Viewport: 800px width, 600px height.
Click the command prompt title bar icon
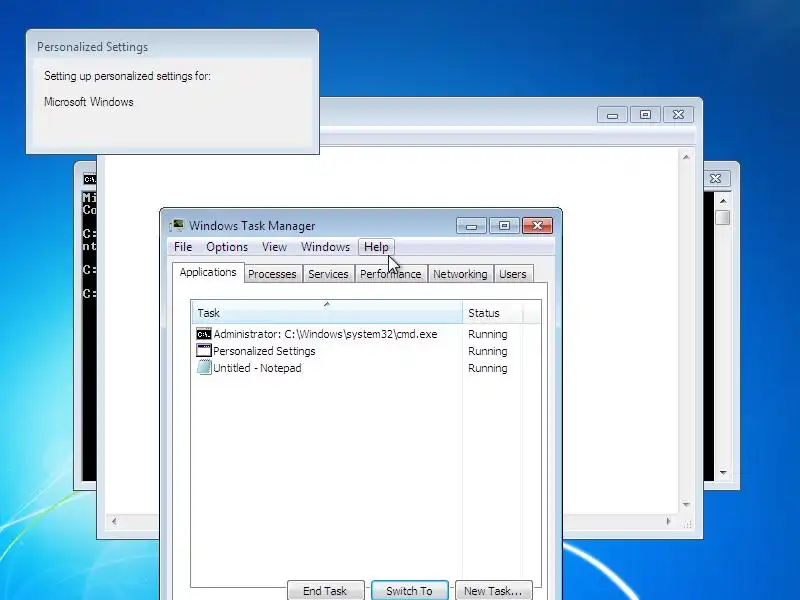90,179
